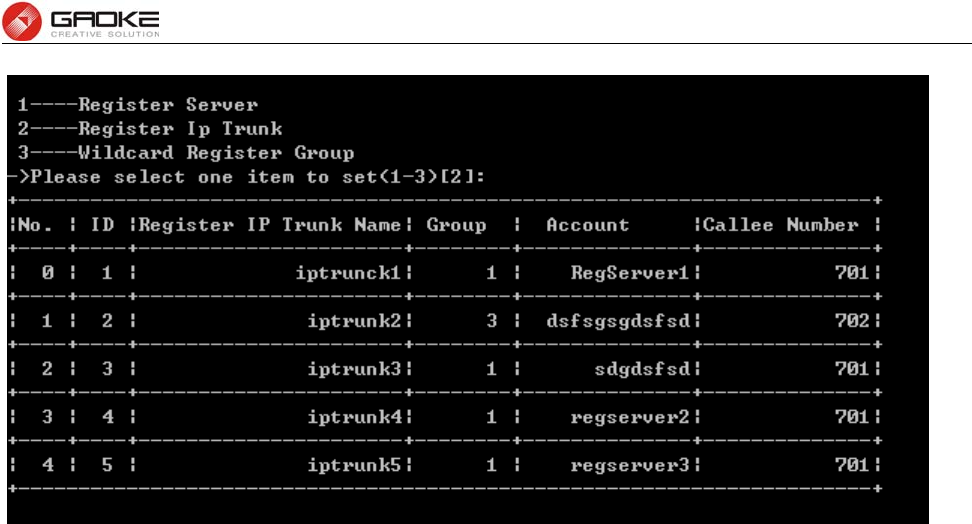The height and width of the screenshot is (524, 972).
Task: Select the Register Server menu line
Action: (138, 105)
